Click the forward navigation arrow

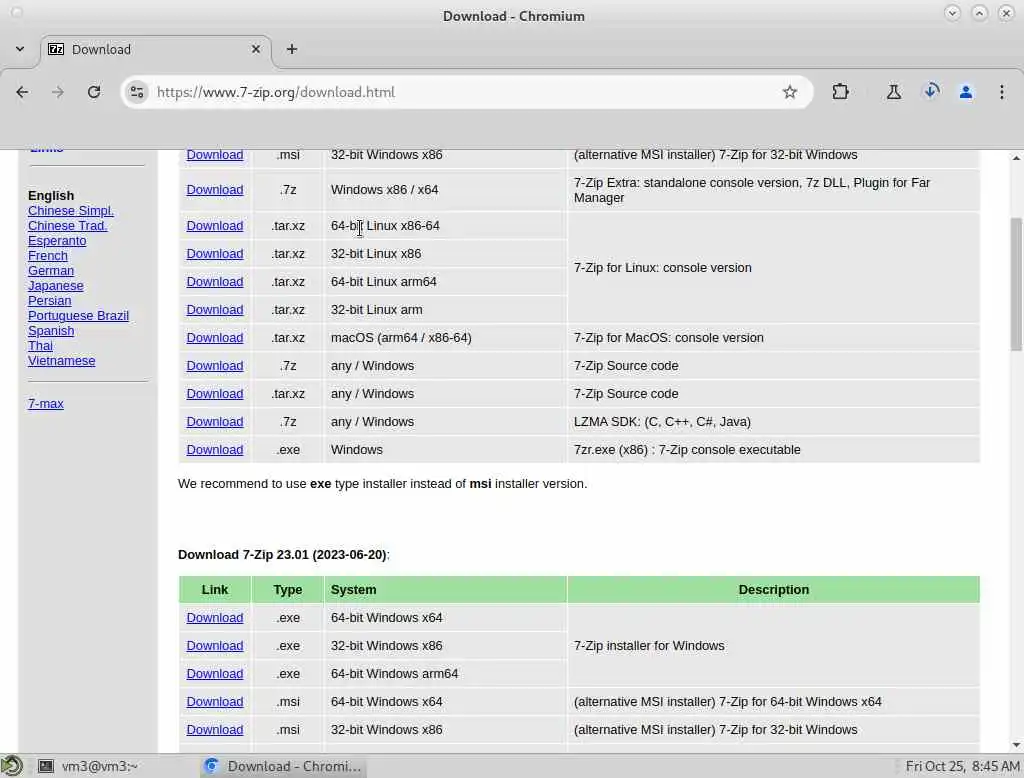pyautogui.click(x=58, y=92)
